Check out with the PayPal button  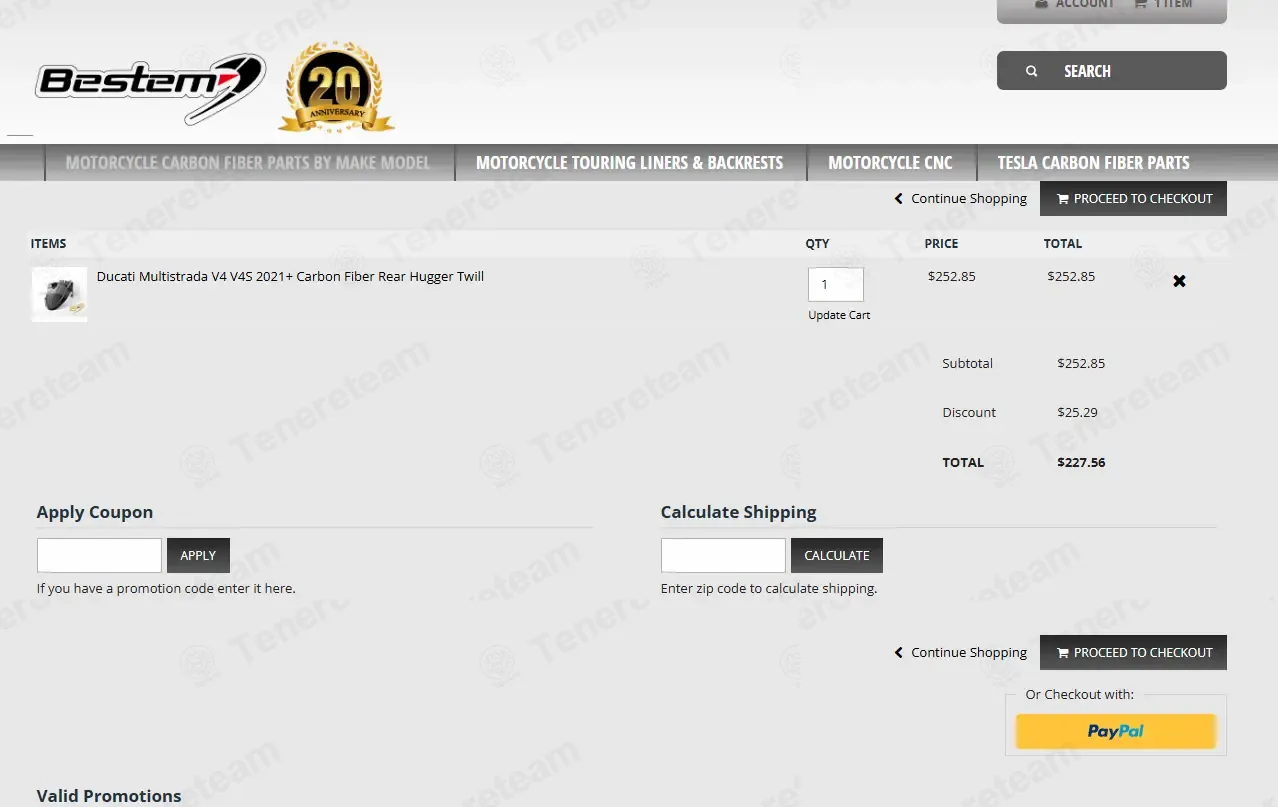(1116, 731)
